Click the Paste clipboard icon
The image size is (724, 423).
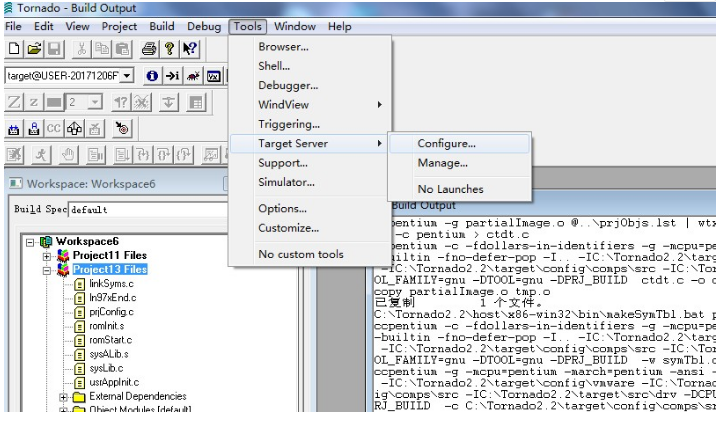122,48
